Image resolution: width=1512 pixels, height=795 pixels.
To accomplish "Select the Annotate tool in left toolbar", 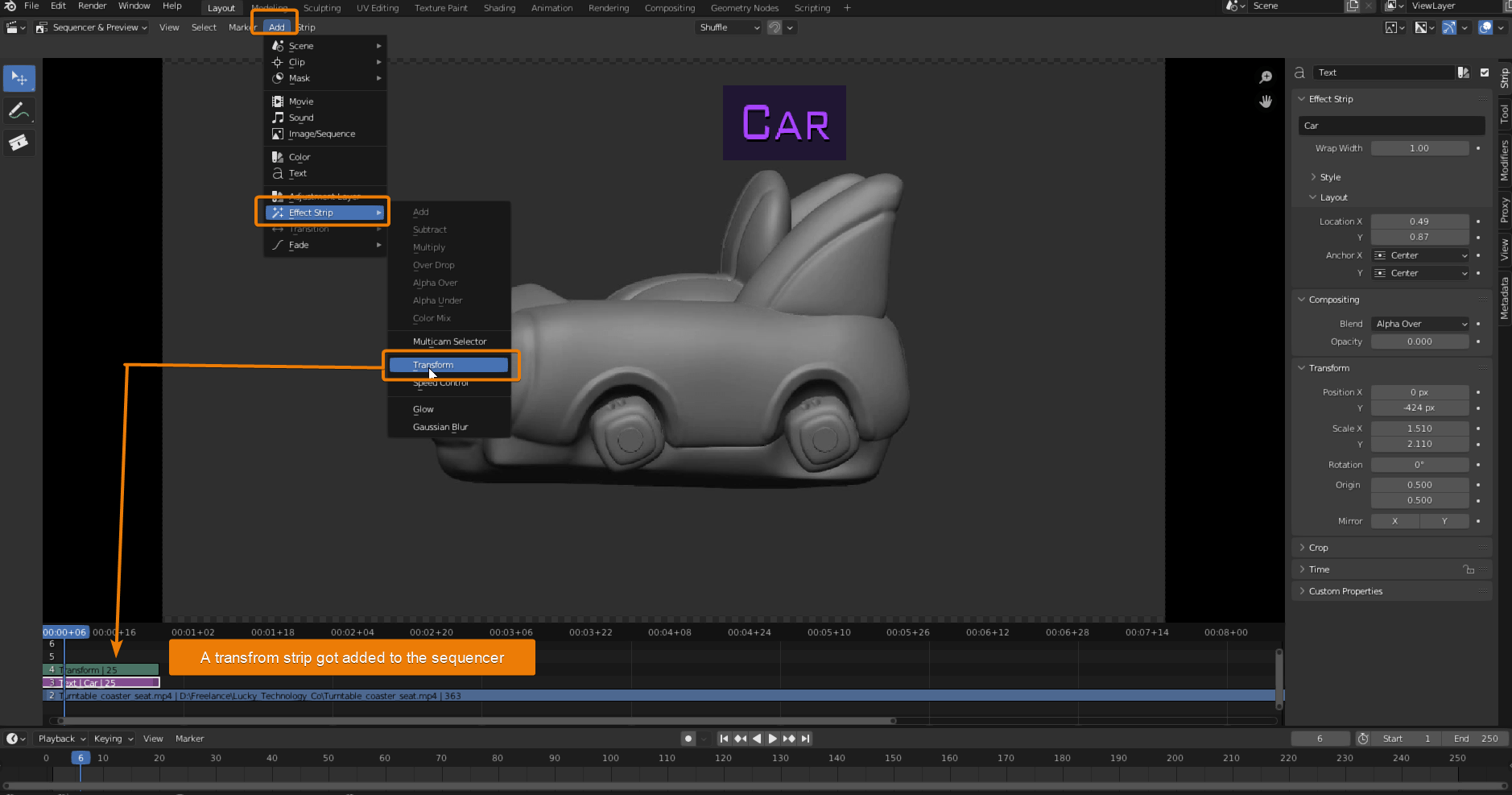I will [19, 110].
